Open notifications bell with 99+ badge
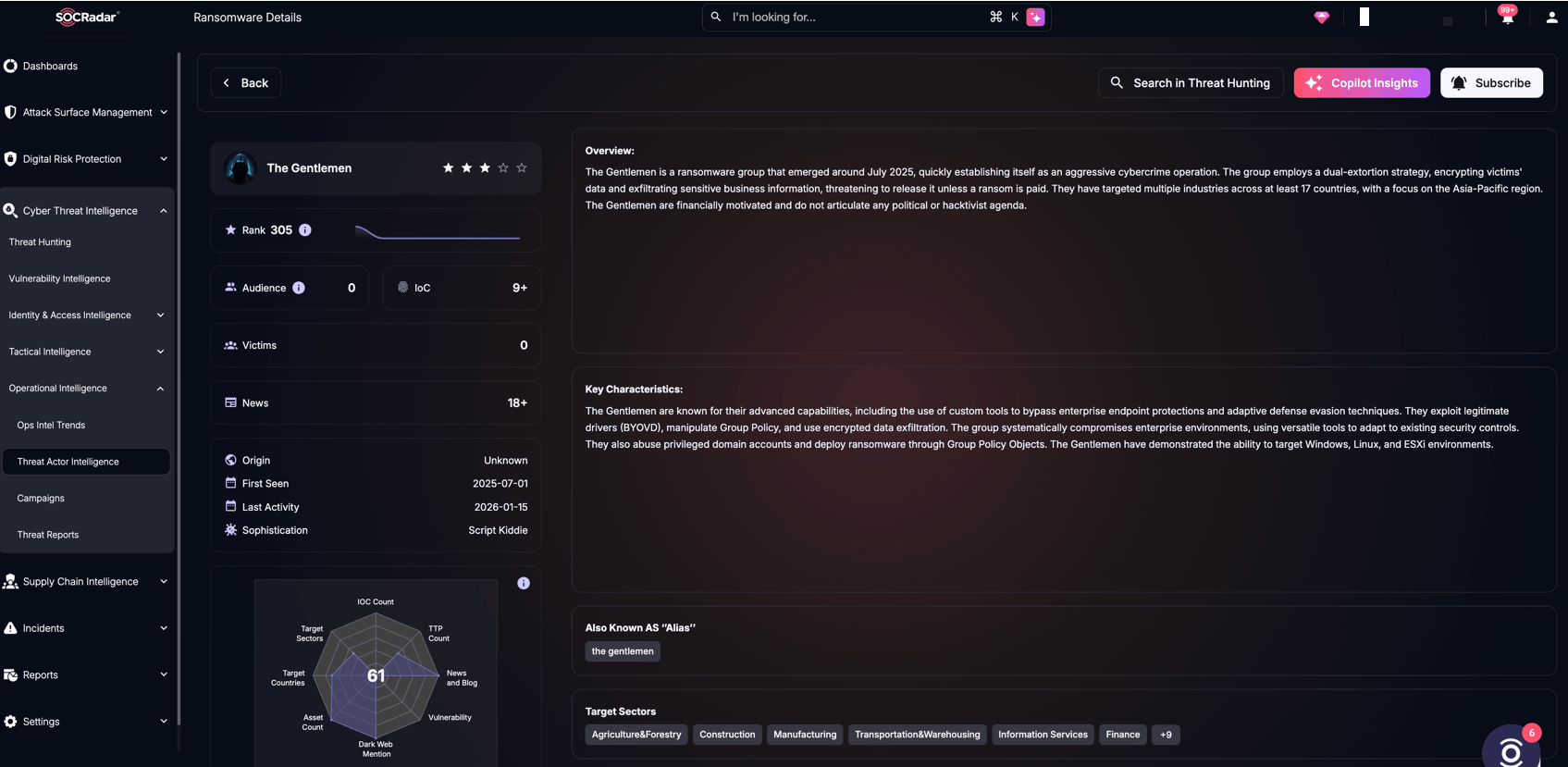This screenshot has height=767, width=1568. tap(1507, 17)
